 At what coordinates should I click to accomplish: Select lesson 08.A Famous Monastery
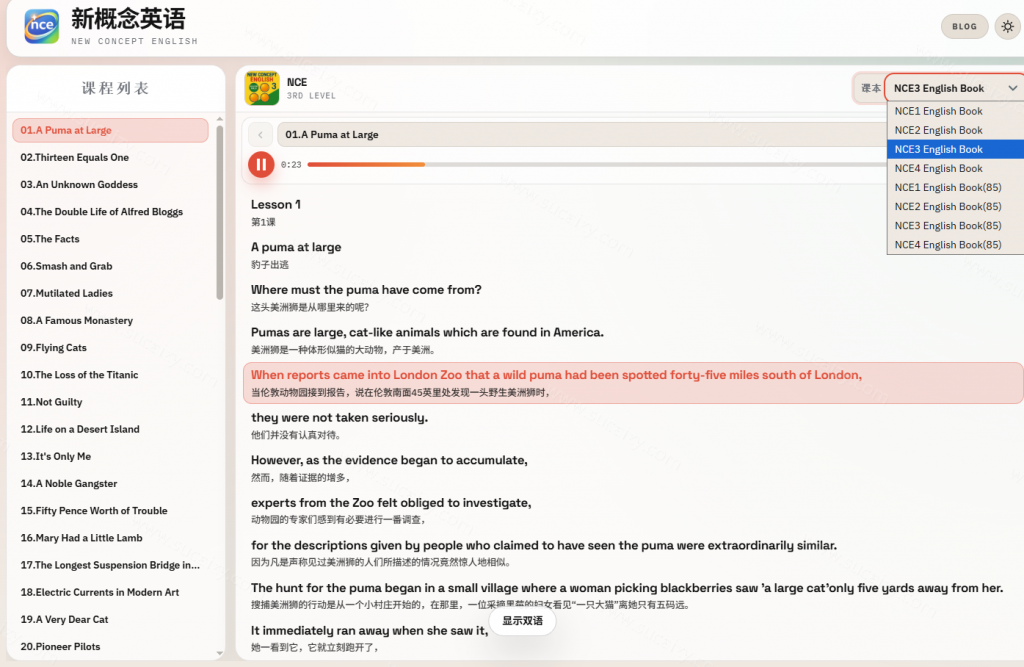[110, 321]
